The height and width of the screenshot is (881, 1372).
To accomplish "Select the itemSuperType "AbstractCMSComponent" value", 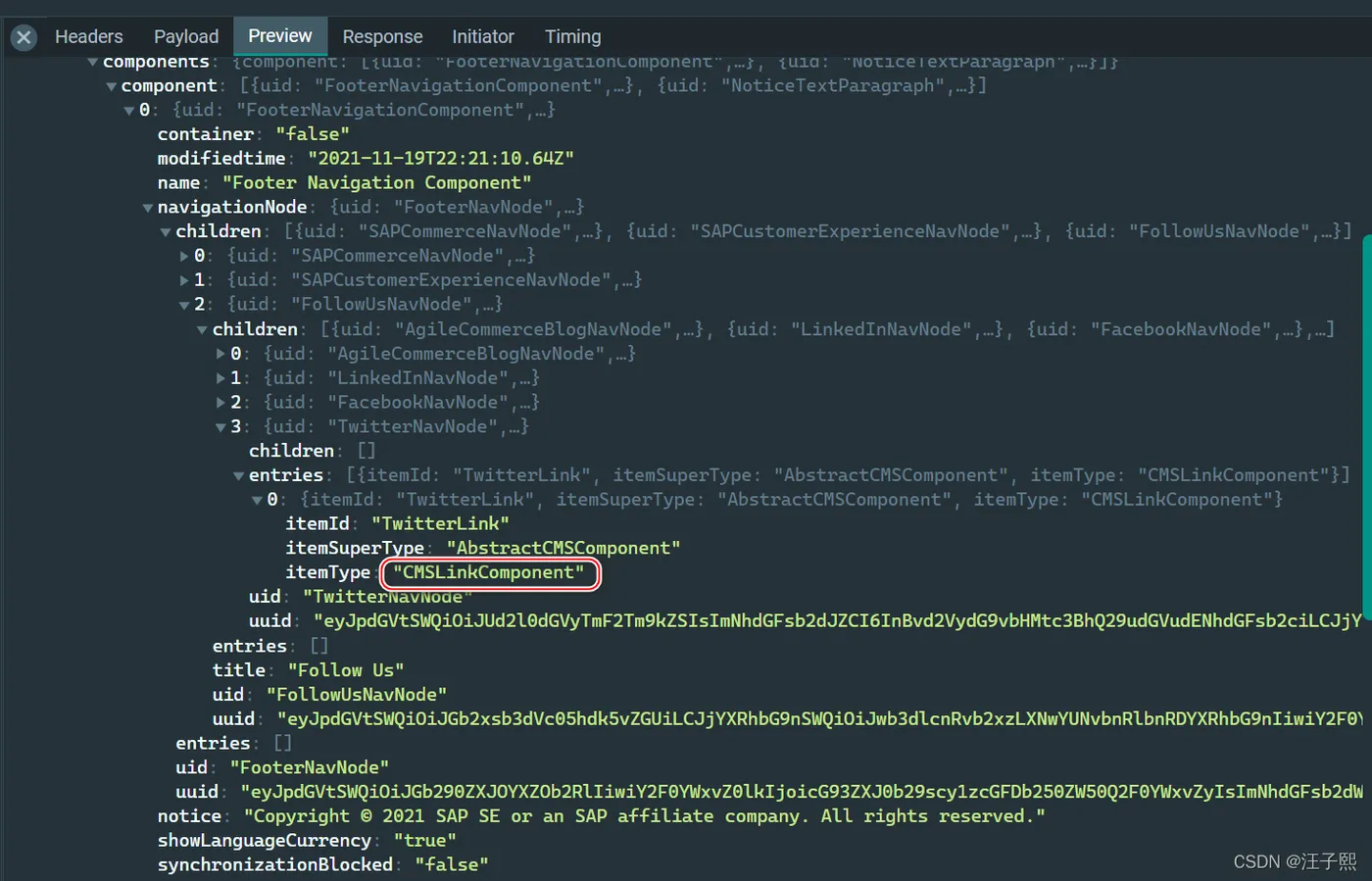I will point(563,548).
